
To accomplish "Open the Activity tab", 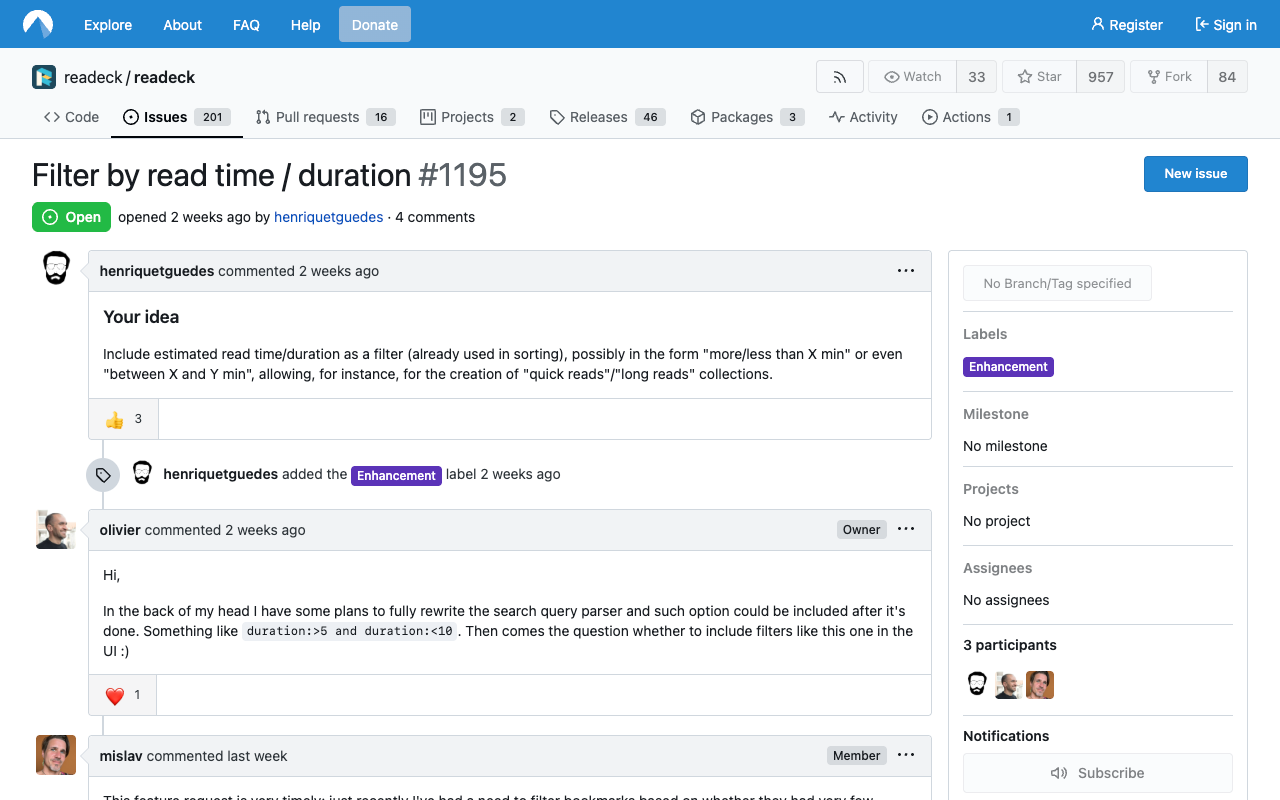I will click(x=863, y=117).
